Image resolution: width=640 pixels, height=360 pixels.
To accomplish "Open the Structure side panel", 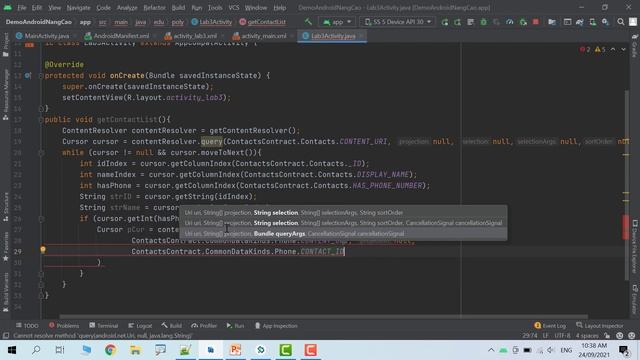I will [5, 207].
